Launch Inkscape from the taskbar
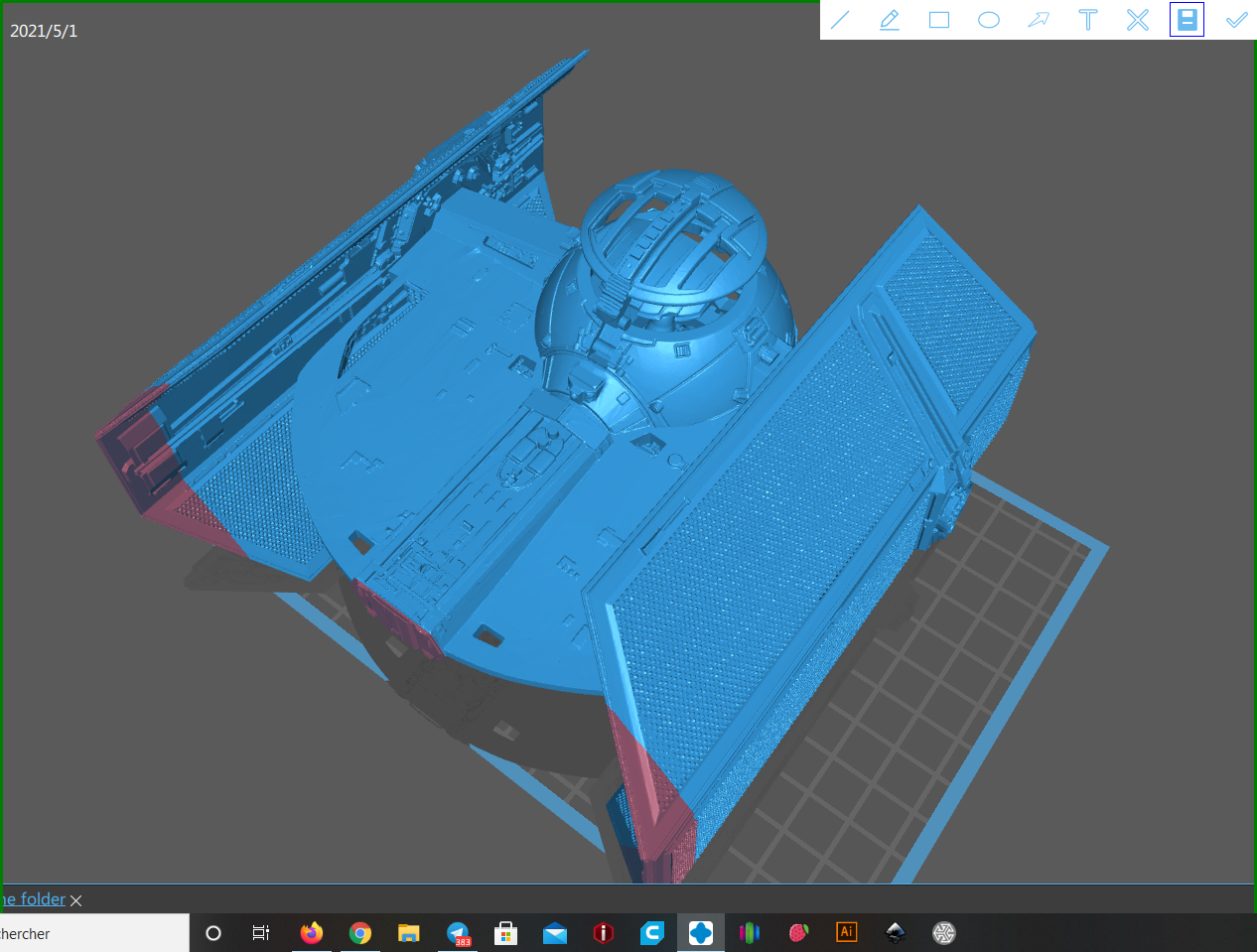The image size is (1257, 952). pos(896,933)
